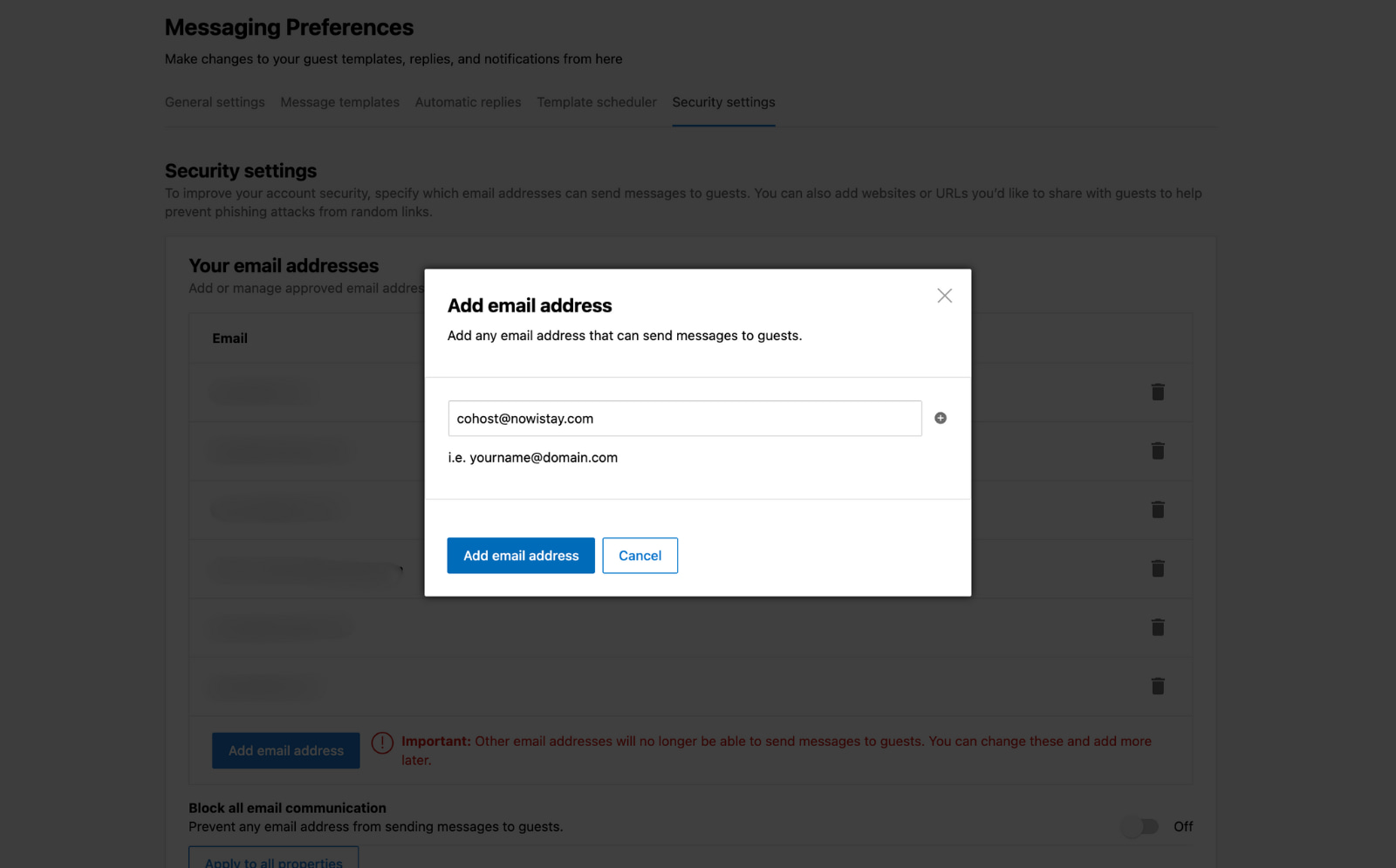Switch to the General settings tab
The image size is (1396, 868).
[214, 102]
